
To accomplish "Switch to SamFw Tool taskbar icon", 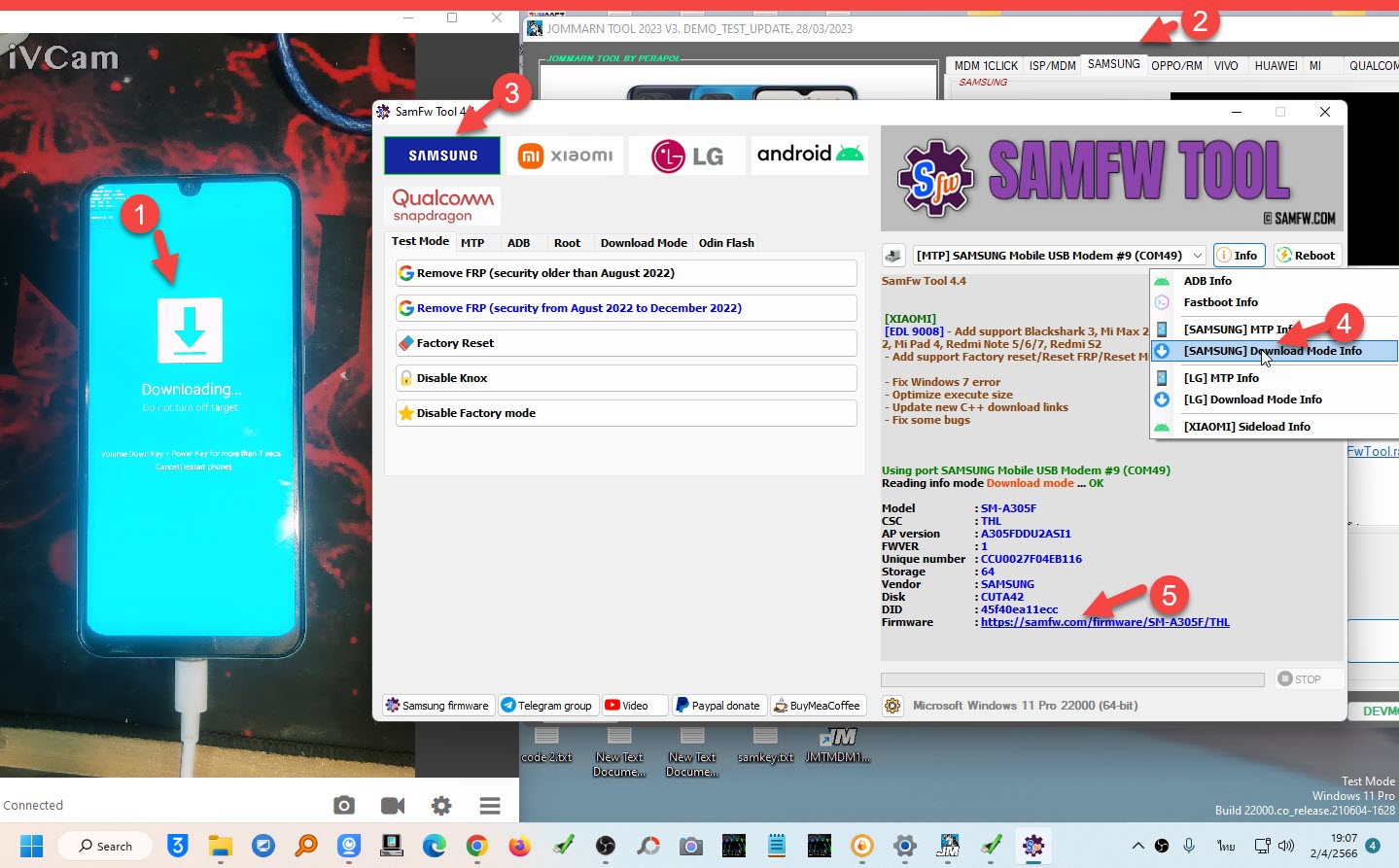I will coord(1033,846).
